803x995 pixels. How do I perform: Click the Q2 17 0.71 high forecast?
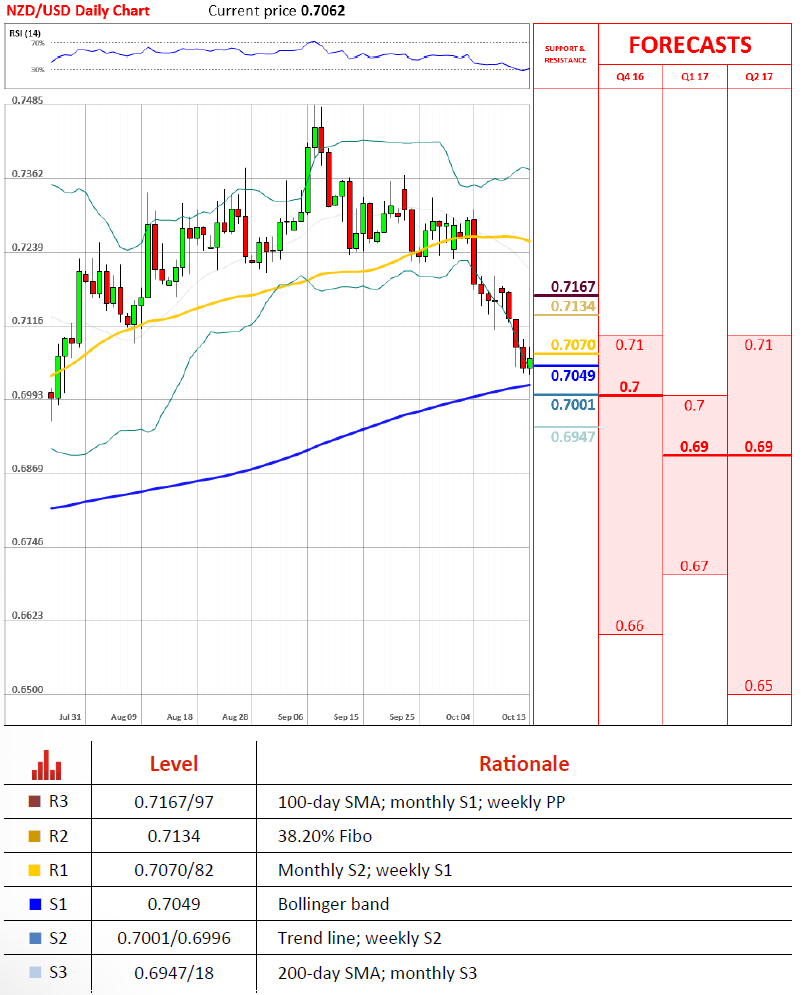click(x=759, y=345)
